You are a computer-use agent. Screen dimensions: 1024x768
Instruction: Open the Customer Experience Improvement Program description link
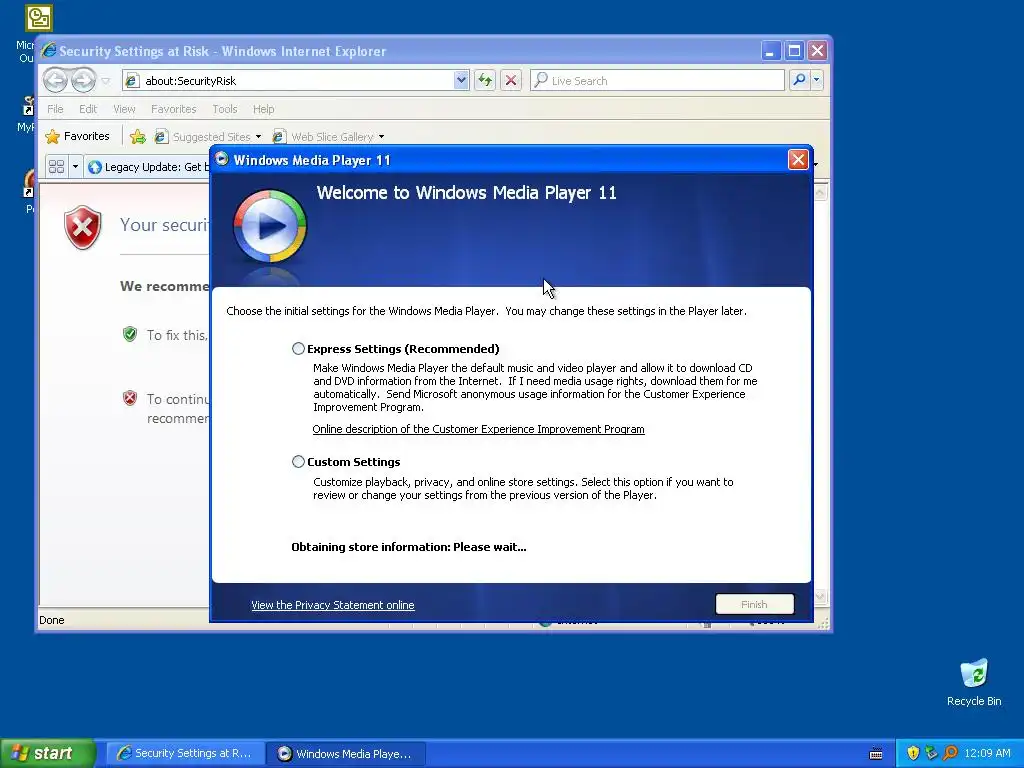coord(478,429)
